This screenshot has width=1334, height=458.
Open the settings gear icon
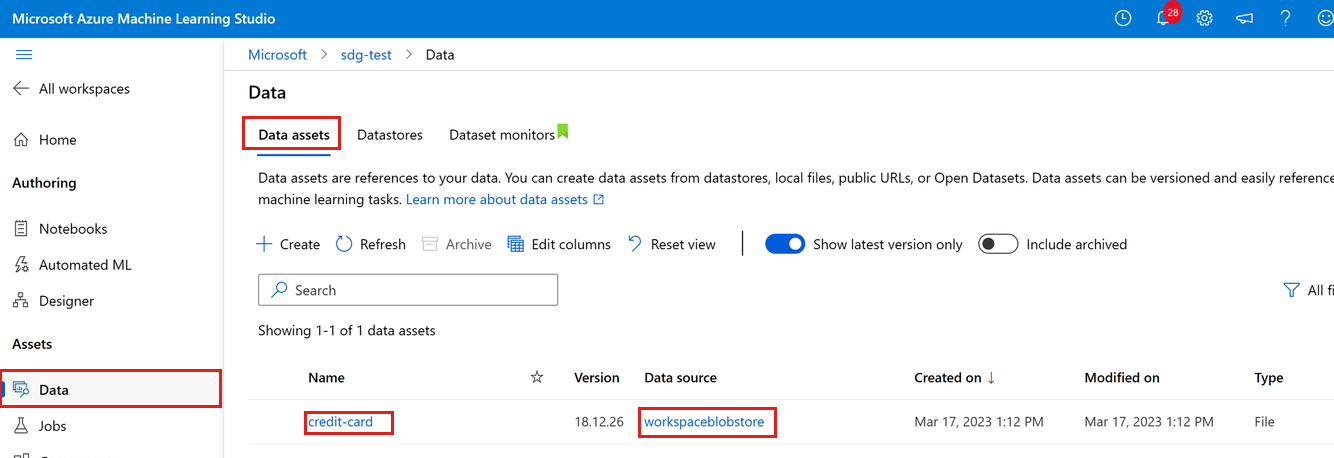[1204, 19]
